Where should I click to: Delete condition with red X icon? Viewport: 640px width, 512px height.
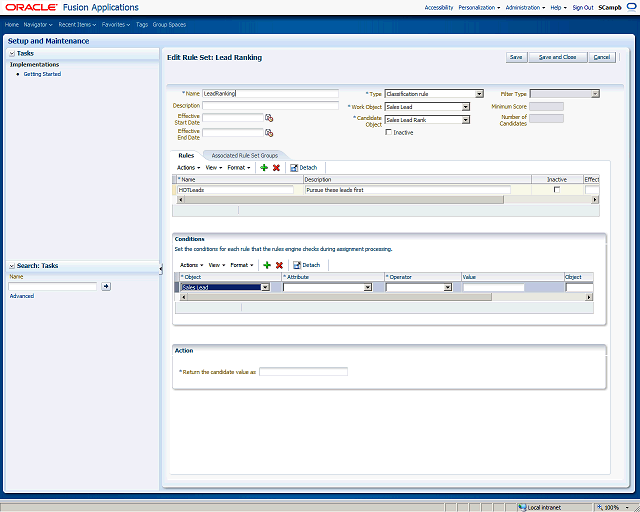point(279,265)
